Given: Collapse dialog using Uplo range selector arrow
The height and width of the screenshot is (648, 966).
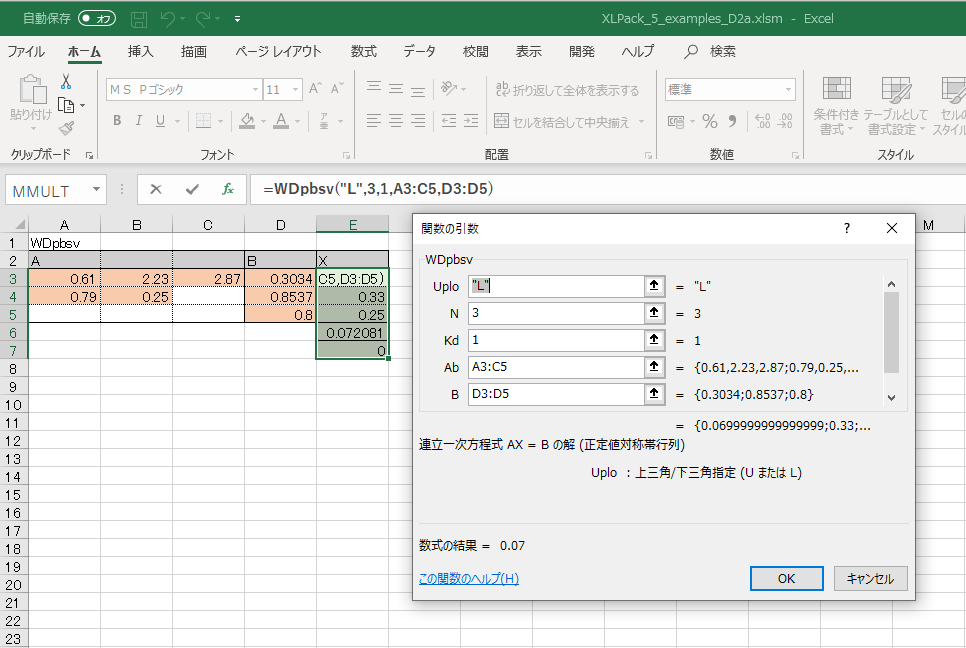Looking at the screenshot, I should [x=655, y=286].
